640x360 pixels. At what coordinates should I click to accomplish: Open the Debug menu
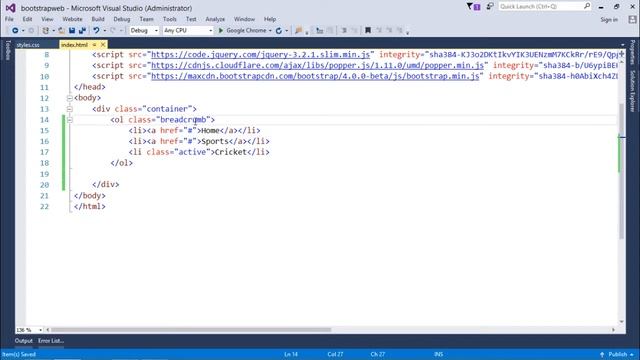[x=122, y=19]
